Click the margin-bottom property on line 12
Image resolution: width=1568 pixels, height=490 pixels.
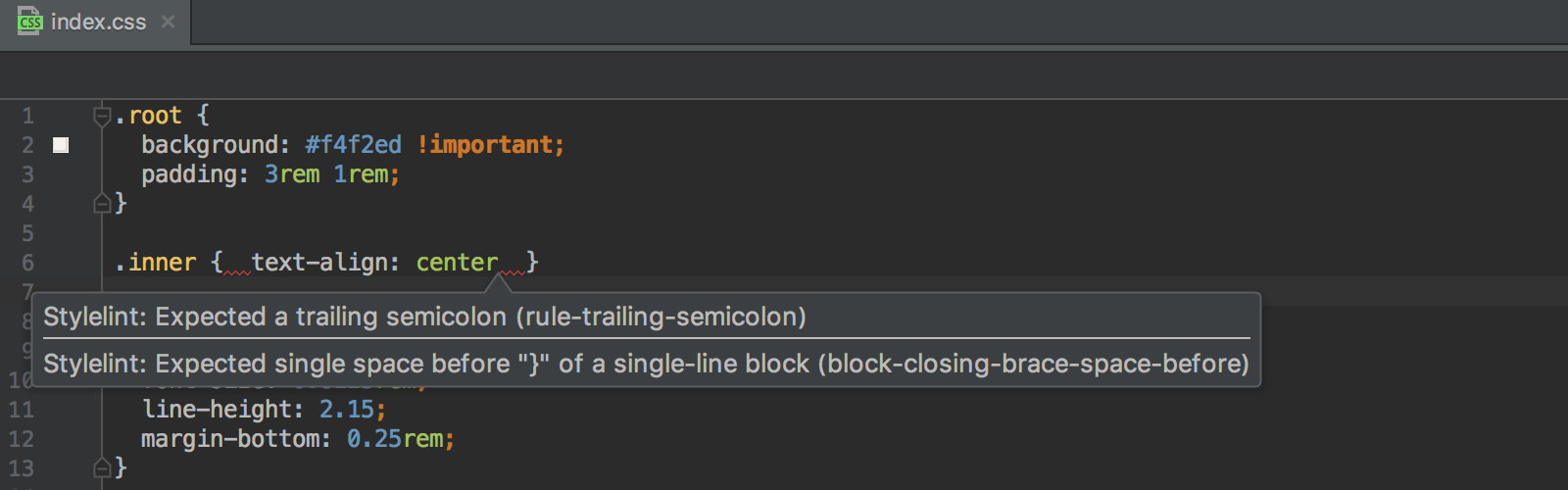tap(230, 439)
